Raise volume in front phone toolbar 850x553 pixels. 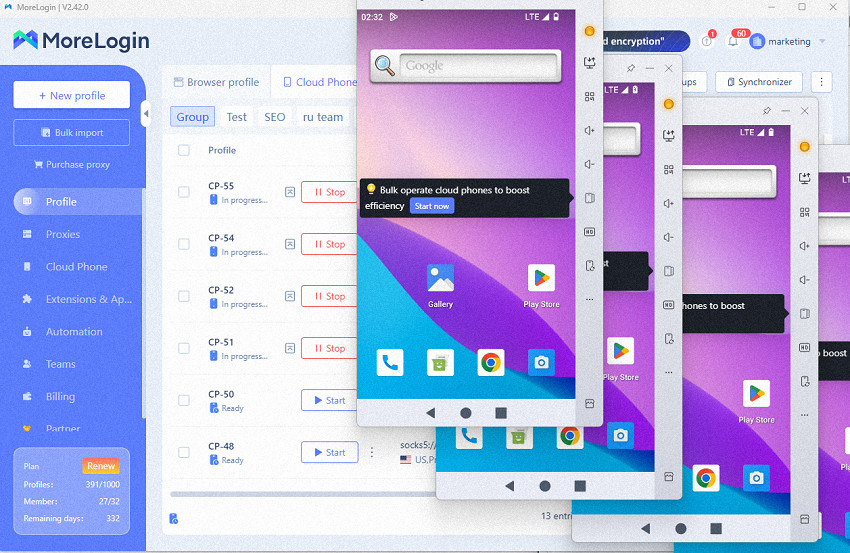[589, 131]
